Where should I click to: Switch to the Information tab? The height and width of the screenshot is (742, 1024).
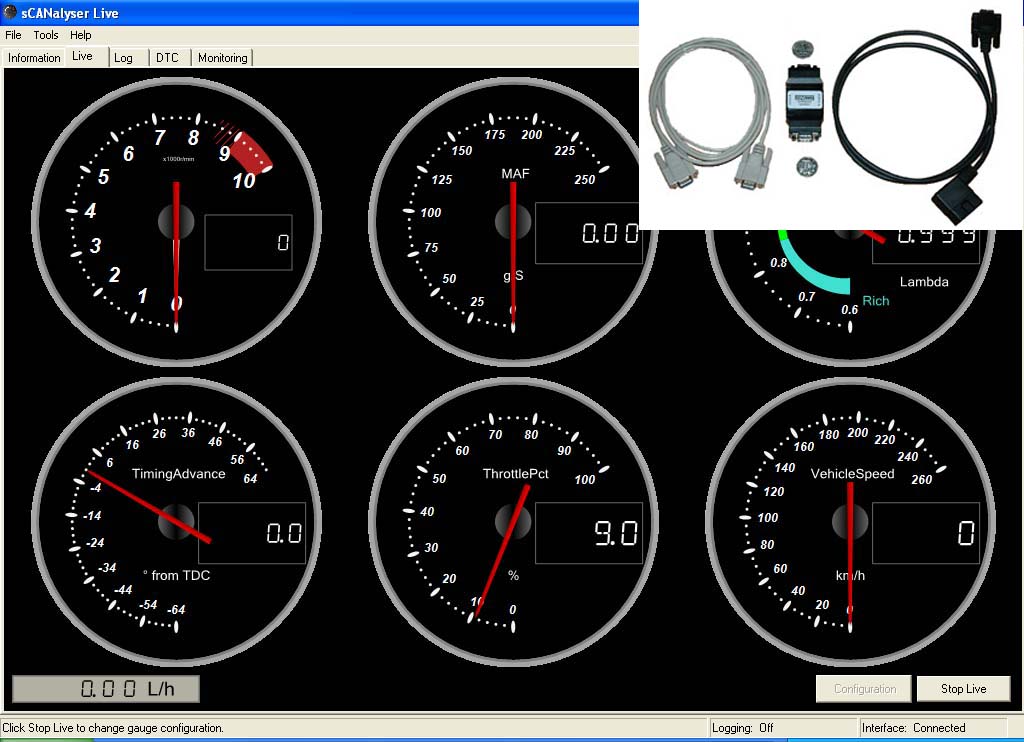34,58
